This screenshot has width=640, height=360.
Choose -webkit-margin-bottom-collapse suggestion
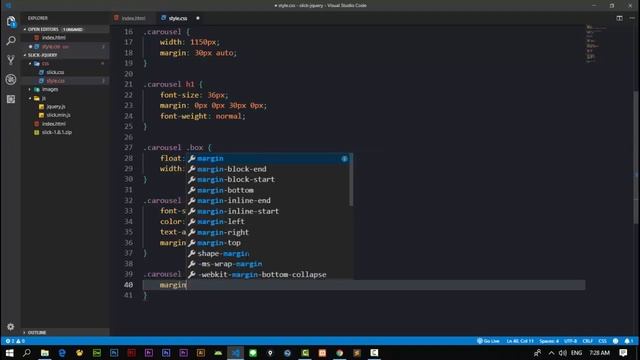[267, 275]
